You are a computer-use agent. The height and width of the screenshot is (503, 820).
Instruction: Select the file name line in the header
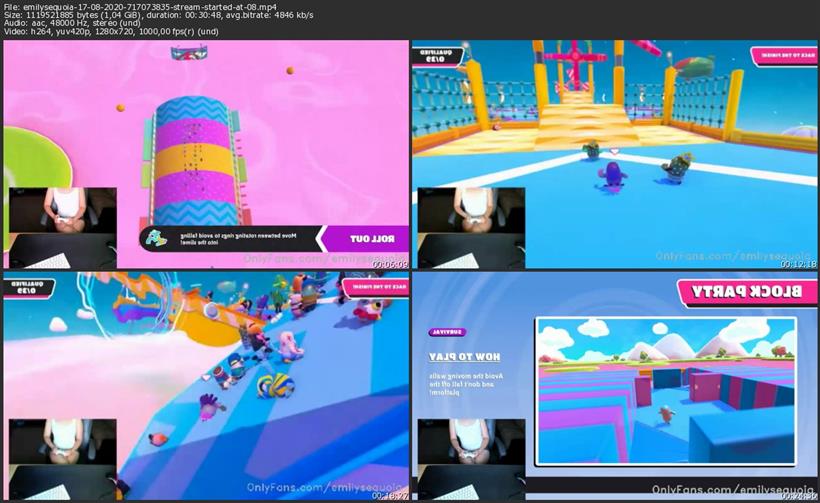click(x=145, y=6)
